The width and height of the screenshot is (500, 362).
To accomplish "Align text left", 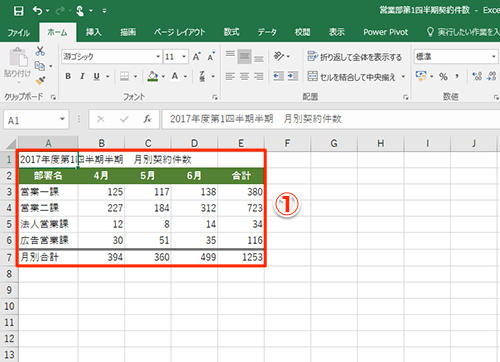I will coord(230,76).
